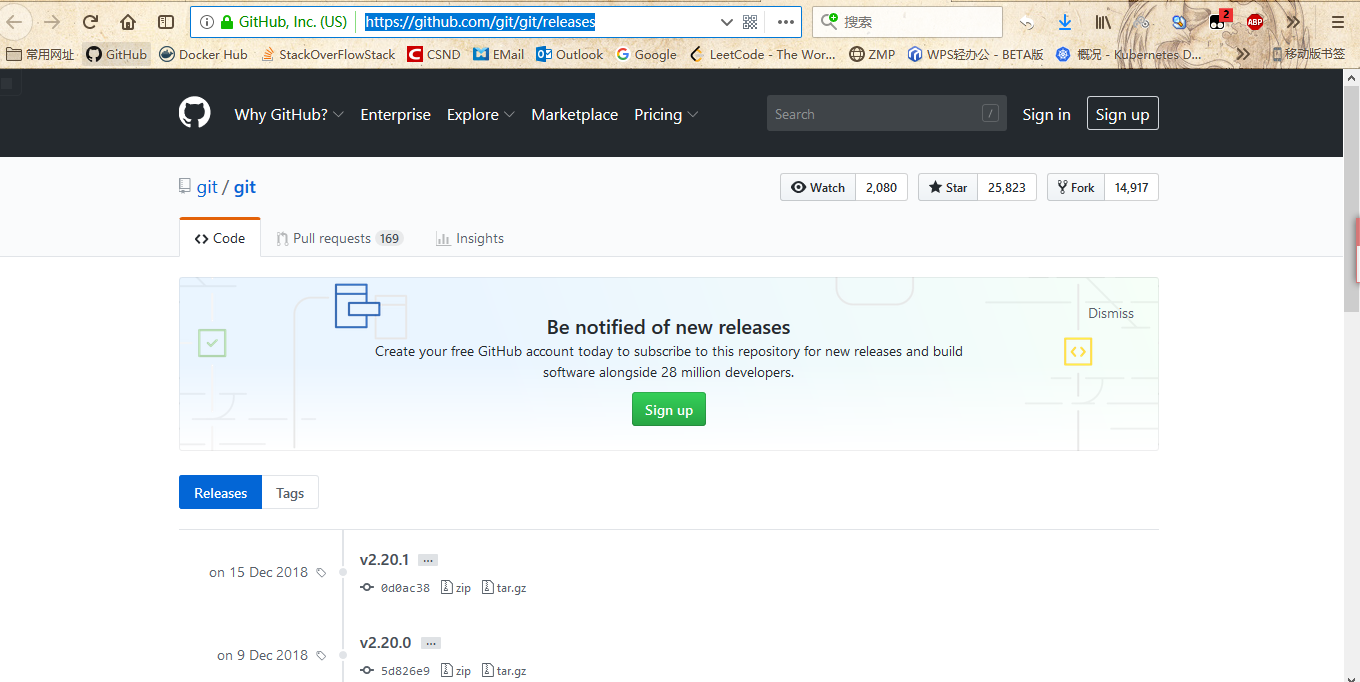Screen dimensions: 1360x682
Task: Open the GitHub bookmark
Action: click(x=116, y=54)
